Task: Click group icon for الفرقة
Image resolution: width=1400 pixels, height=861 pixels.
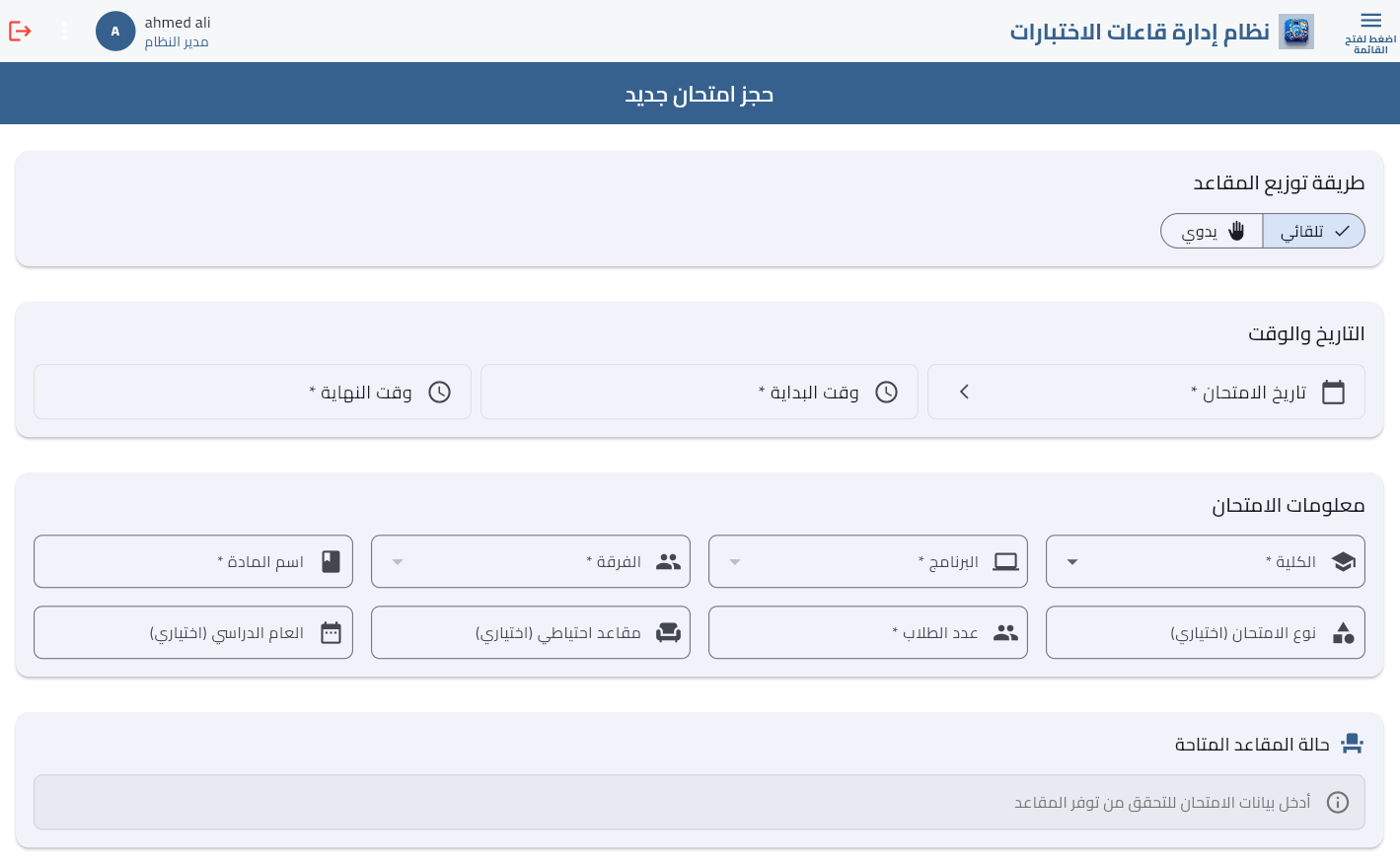Action: pos(668,561)
